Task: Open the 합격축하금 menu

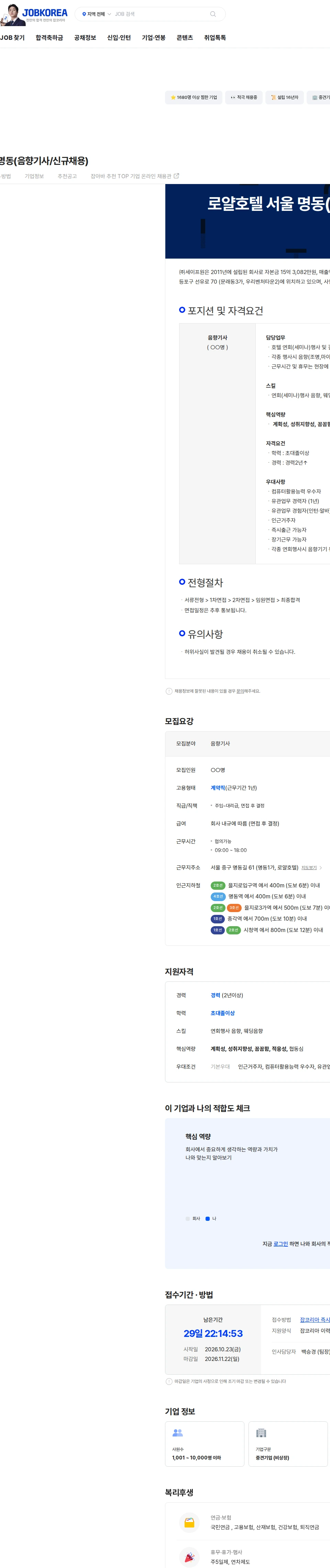Action: coord(49,38)
